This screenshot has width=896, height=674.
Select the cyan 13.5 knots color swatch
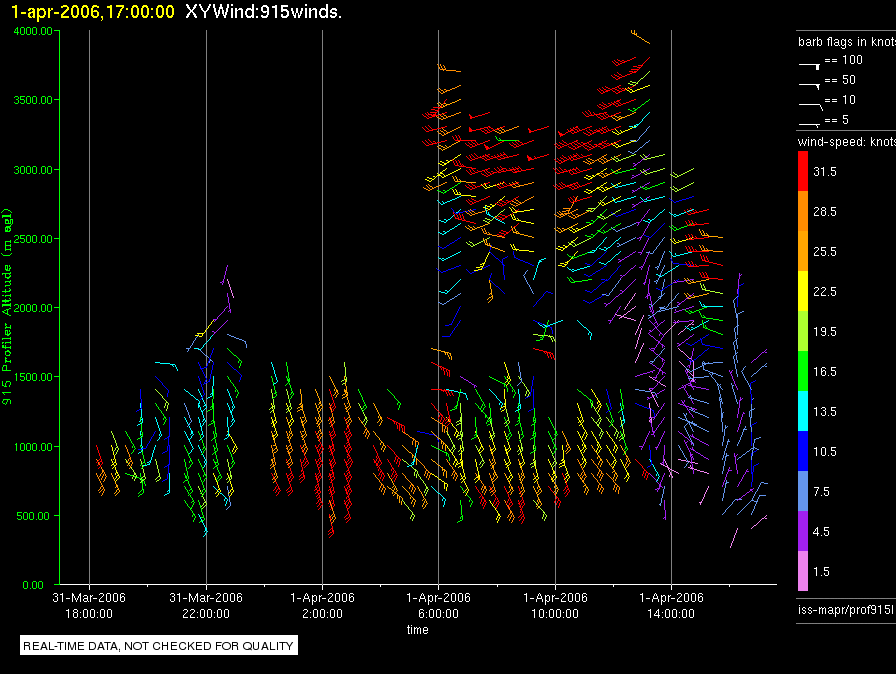803,411
